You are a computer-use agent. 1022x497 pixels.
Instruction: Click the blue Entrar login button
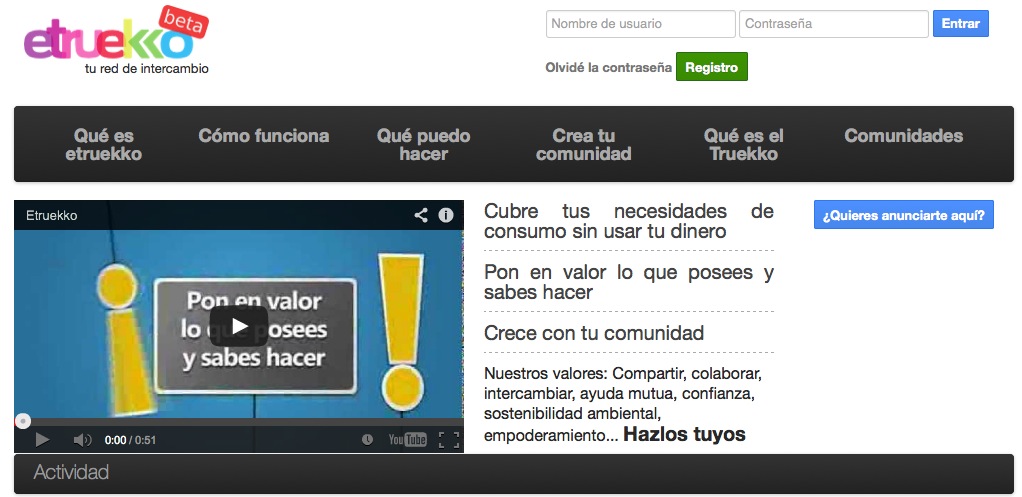(x=960, y=24)
